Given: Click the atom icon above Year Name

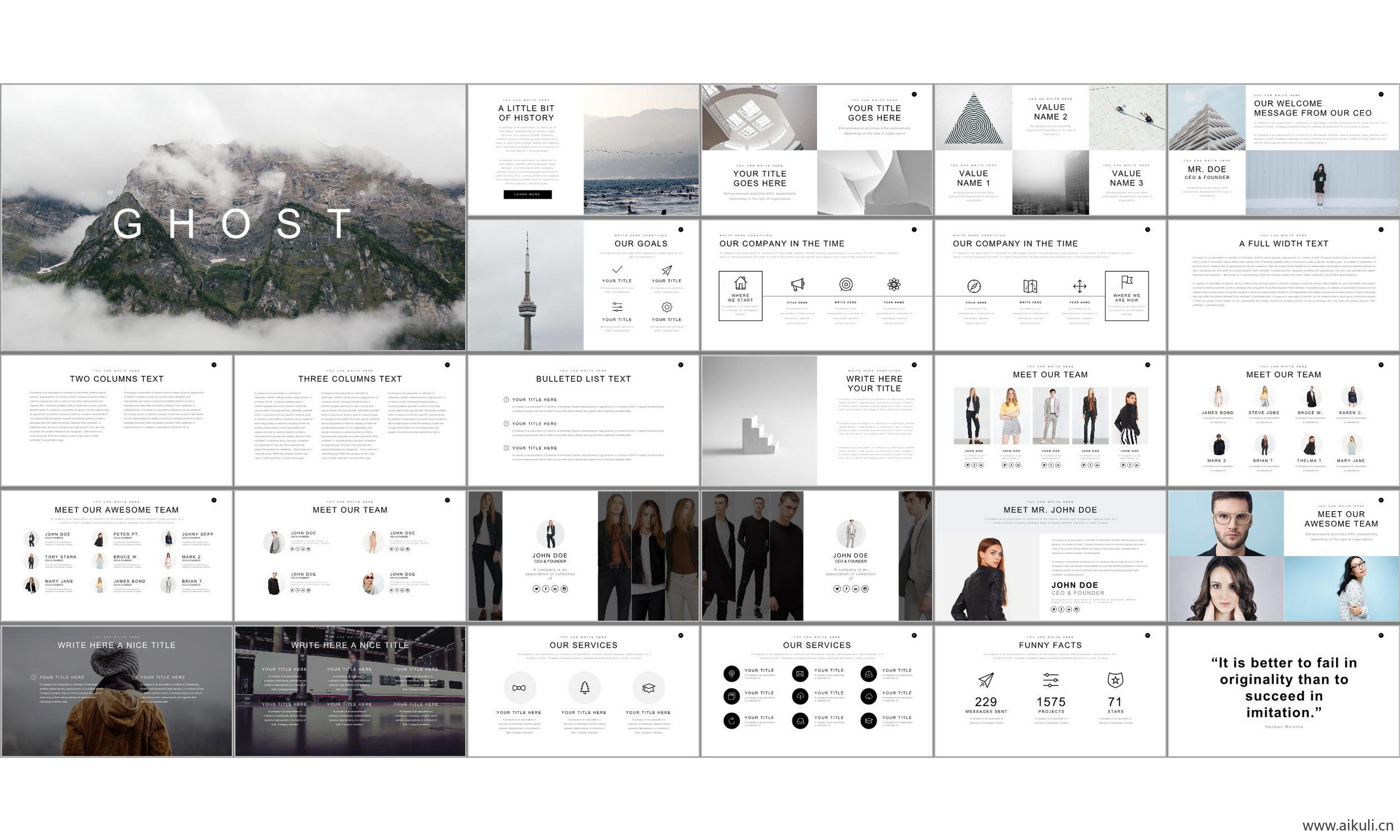Looking at the screenshot, I should (x=894, y=284).
